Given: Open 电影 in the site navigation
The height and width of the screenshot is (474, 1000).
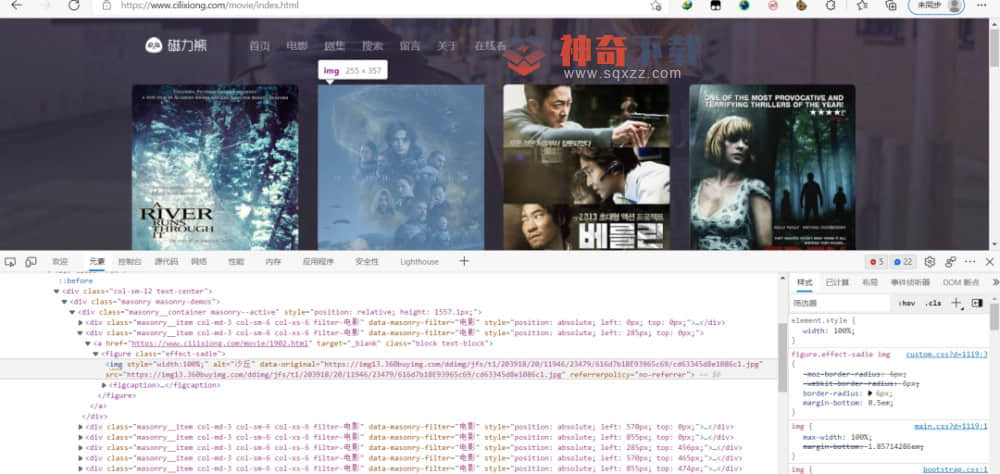Looking at the screenshot, I should (x=297, y=46).
